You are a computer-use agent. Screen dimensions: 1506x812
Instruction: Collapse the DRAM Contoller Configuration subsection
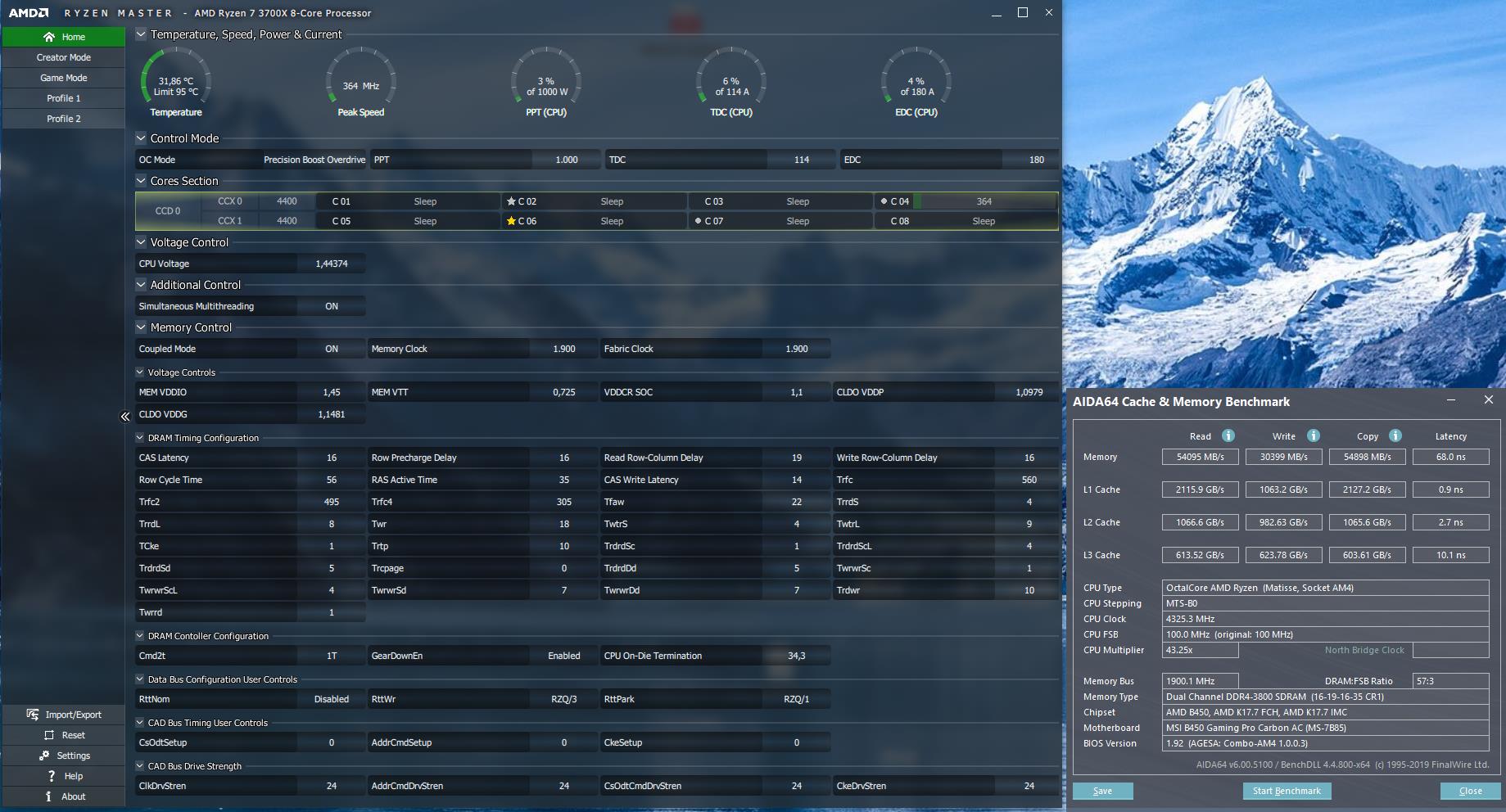click(140, 636)
